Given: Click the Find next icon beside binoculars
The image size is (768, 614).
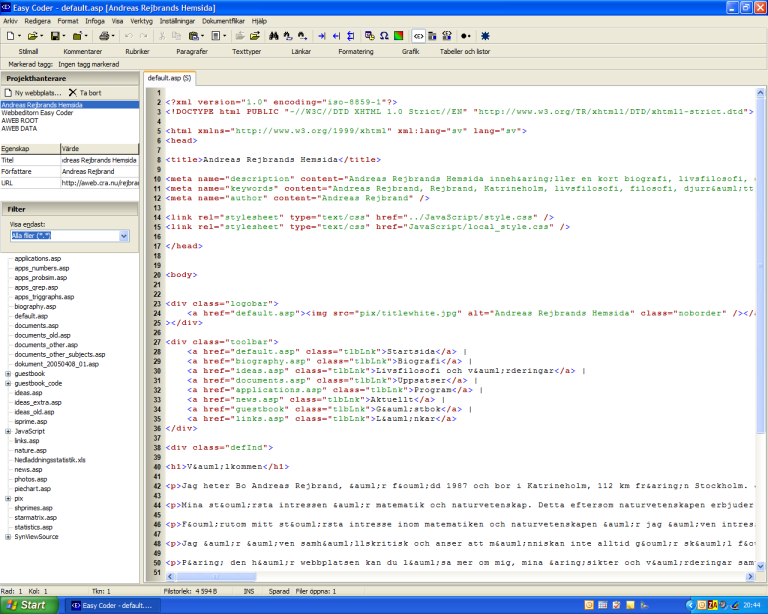Looking at the screenshot, I should tap(288, 36).
